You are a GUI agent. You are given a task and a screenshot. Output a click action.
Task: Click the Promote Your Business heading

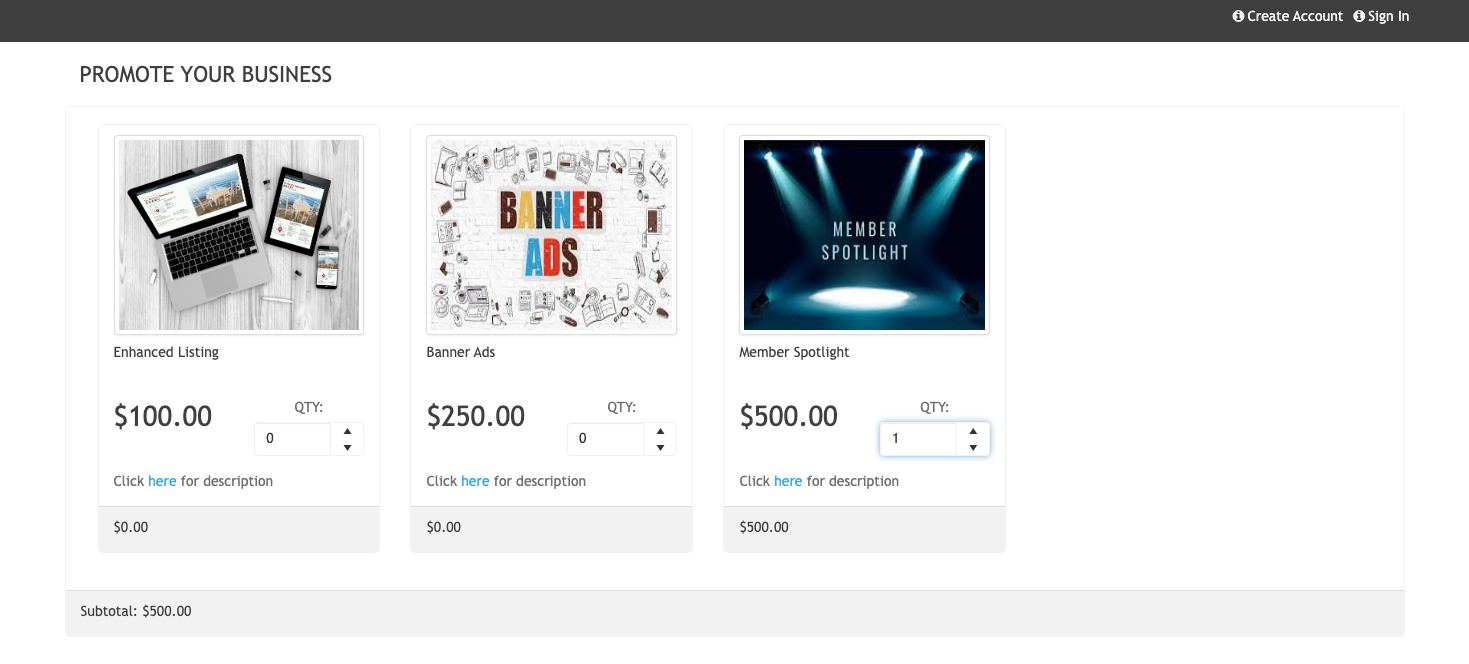(206, 74)
